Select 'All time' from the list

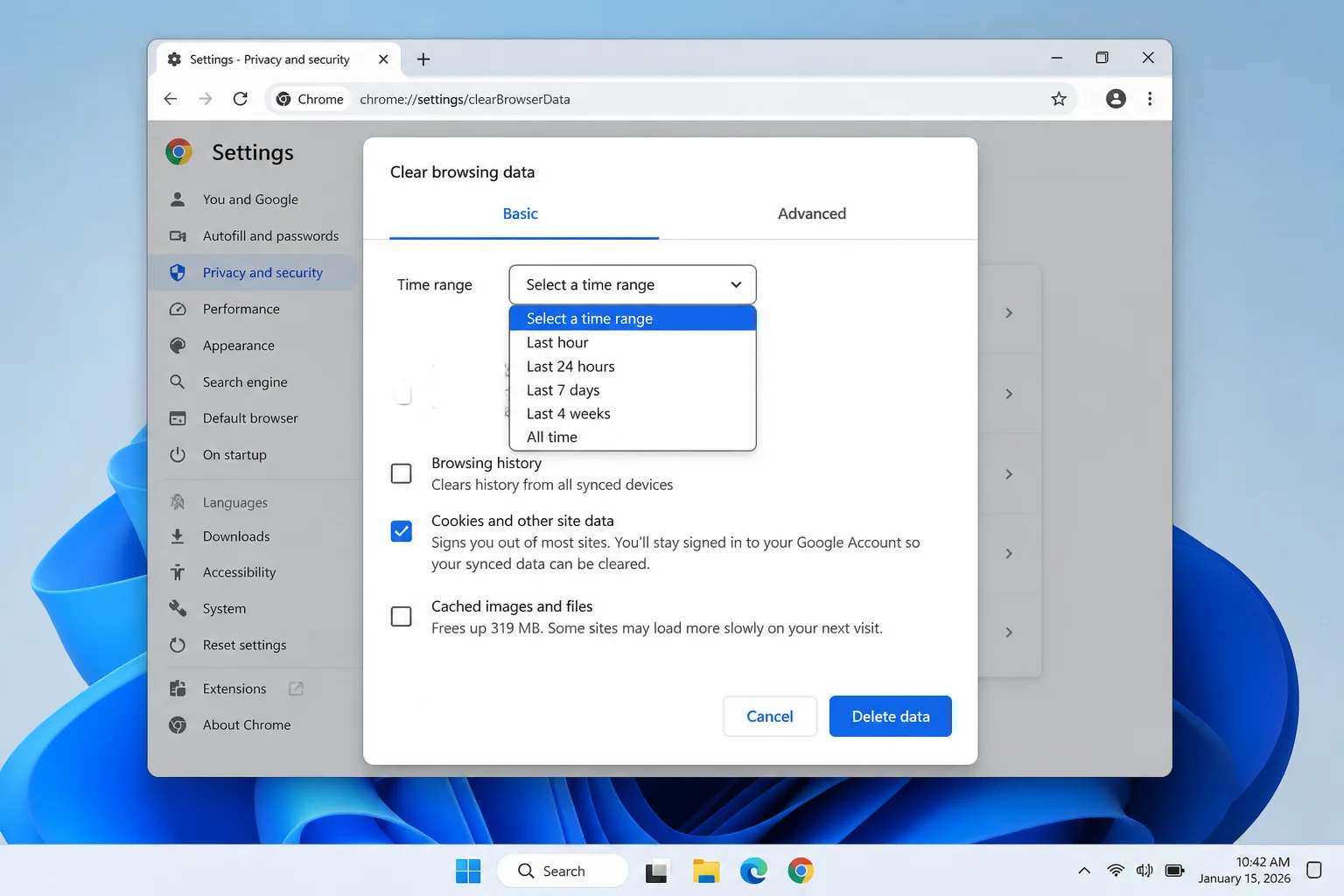point(633,437)
